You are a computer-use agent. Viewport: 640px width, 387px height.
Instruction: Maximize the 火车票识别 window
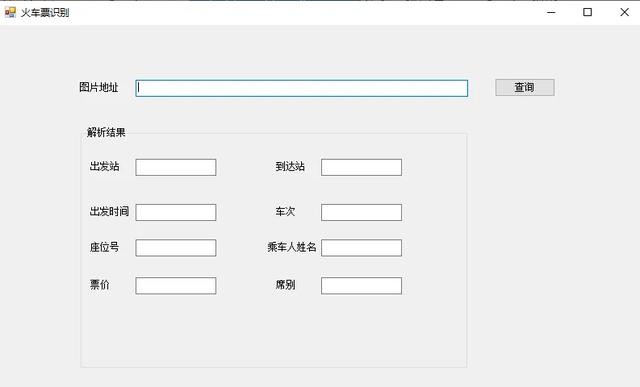pyautogui.click(x=587, y=12)
